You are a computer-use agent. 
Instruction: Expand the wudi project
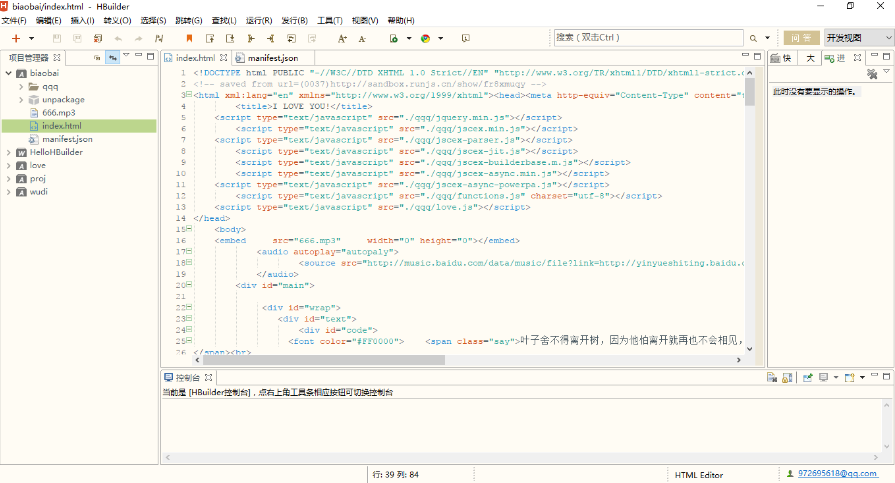pyautogui.click(x=9, y=191)
